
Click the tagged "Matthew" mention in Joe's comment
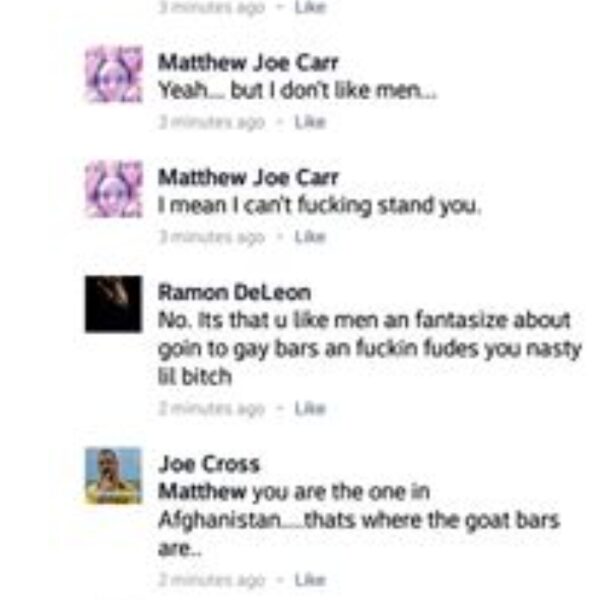click(202, 492)
